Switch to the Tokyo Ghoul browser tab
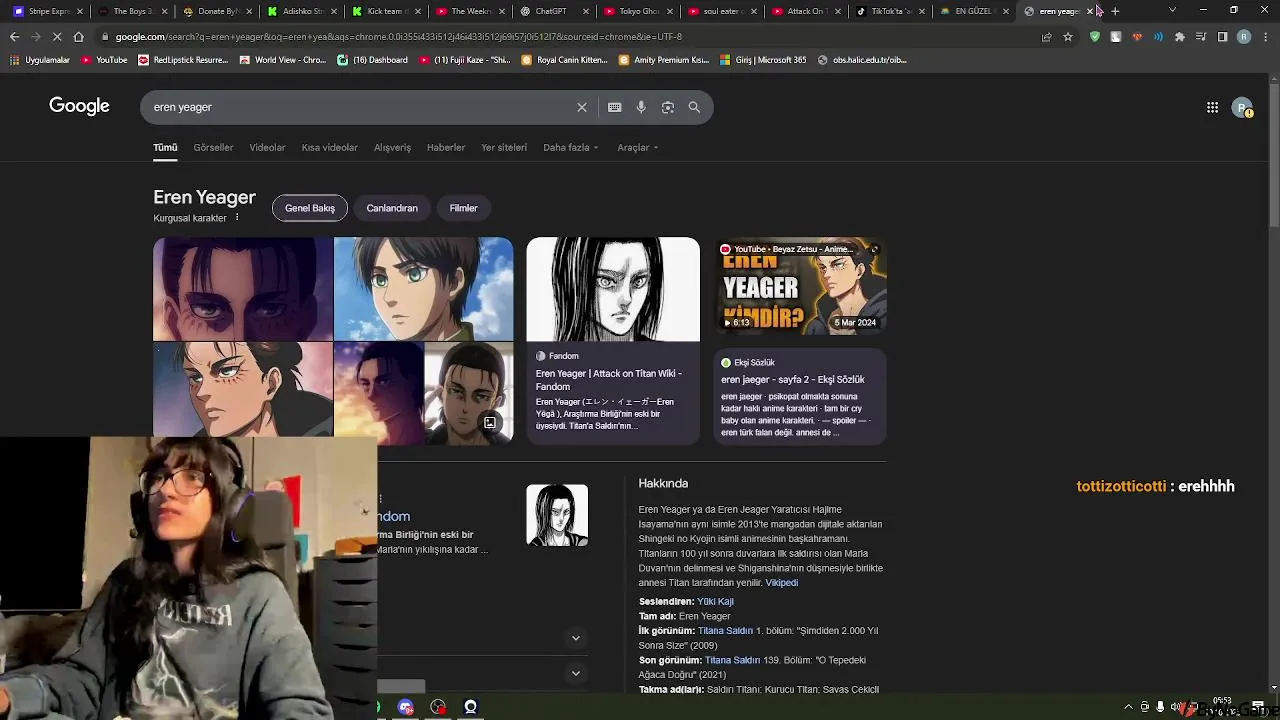 coord(638,11)
